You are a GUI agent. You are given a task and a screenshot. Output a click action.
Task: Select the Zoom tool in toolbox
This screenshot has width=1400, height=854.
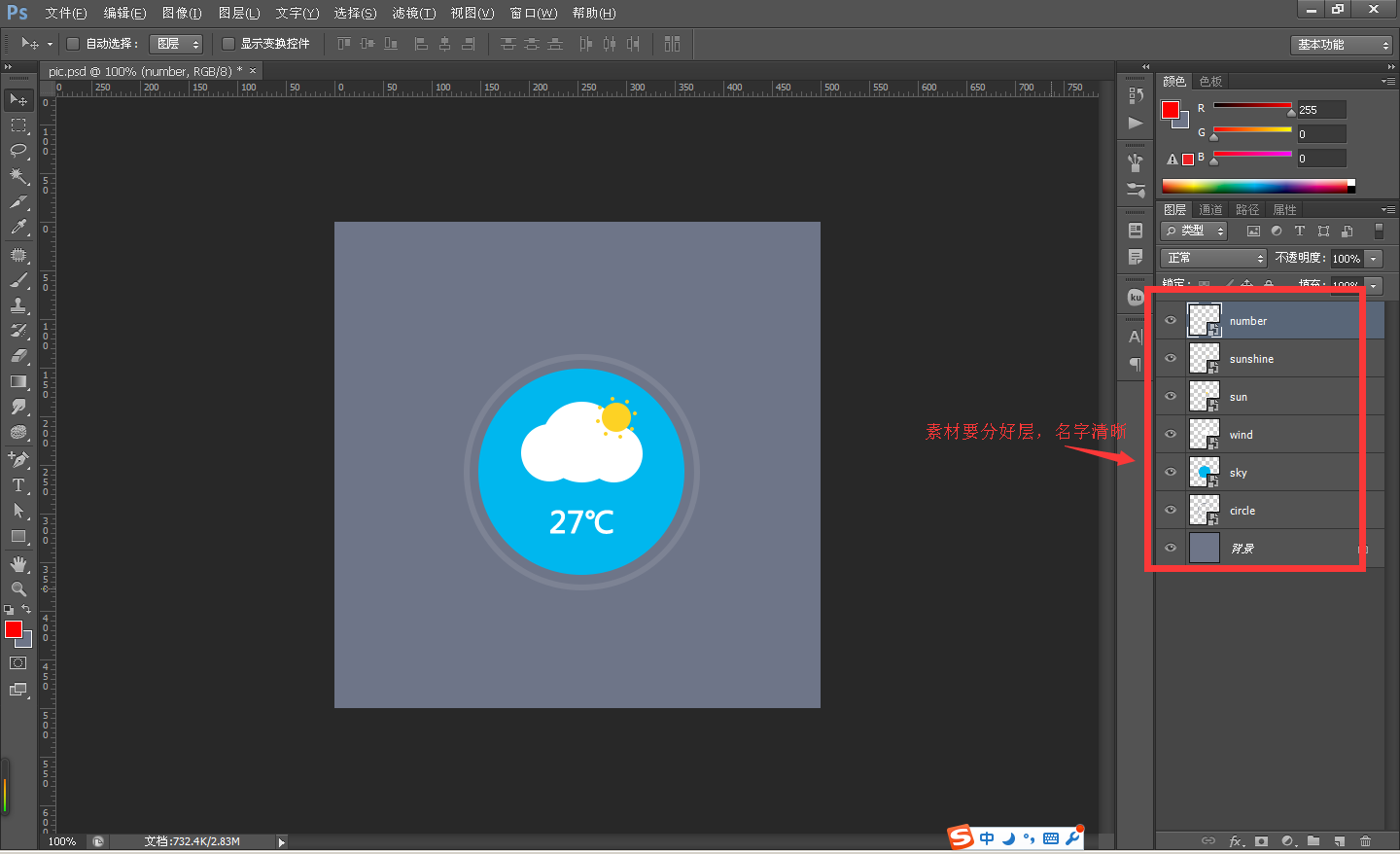pos(18,589)
